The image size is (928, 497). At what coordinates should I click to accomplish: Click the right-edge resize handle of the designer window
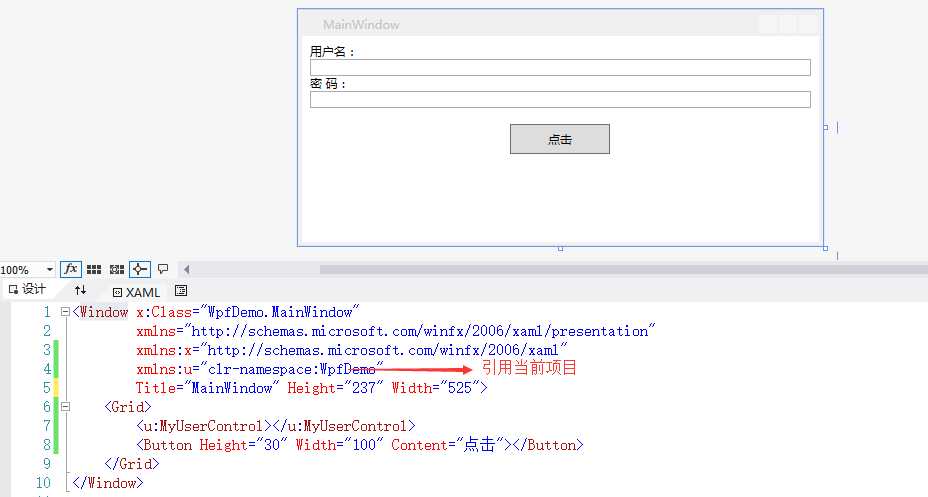[x=826, y=127]
